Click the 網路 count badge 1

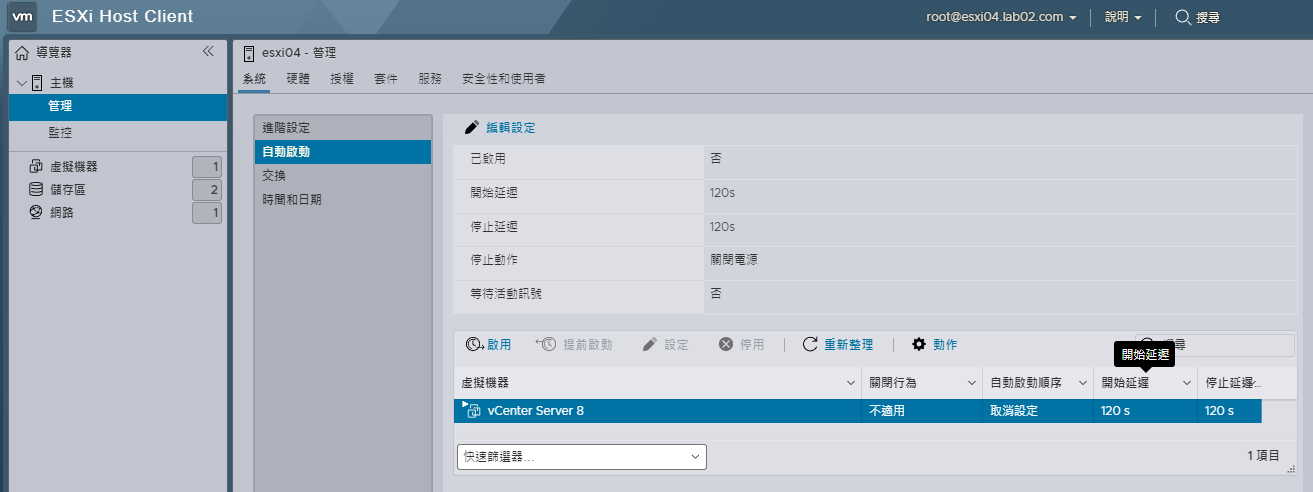(x=207, y=213)
